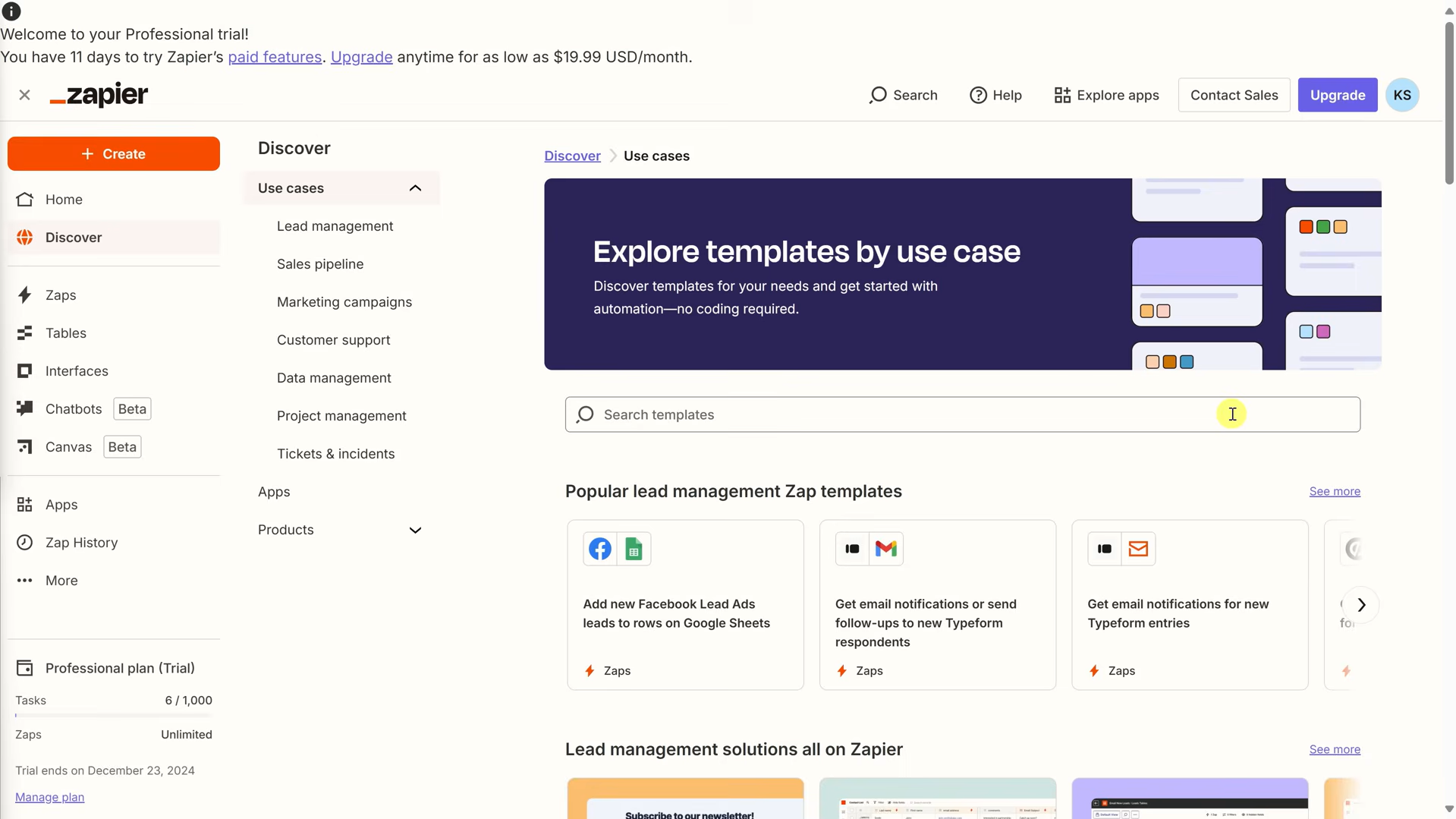1456x819 pixels.
Task: Open Explore apps
Action: [x=1105, y=95]
